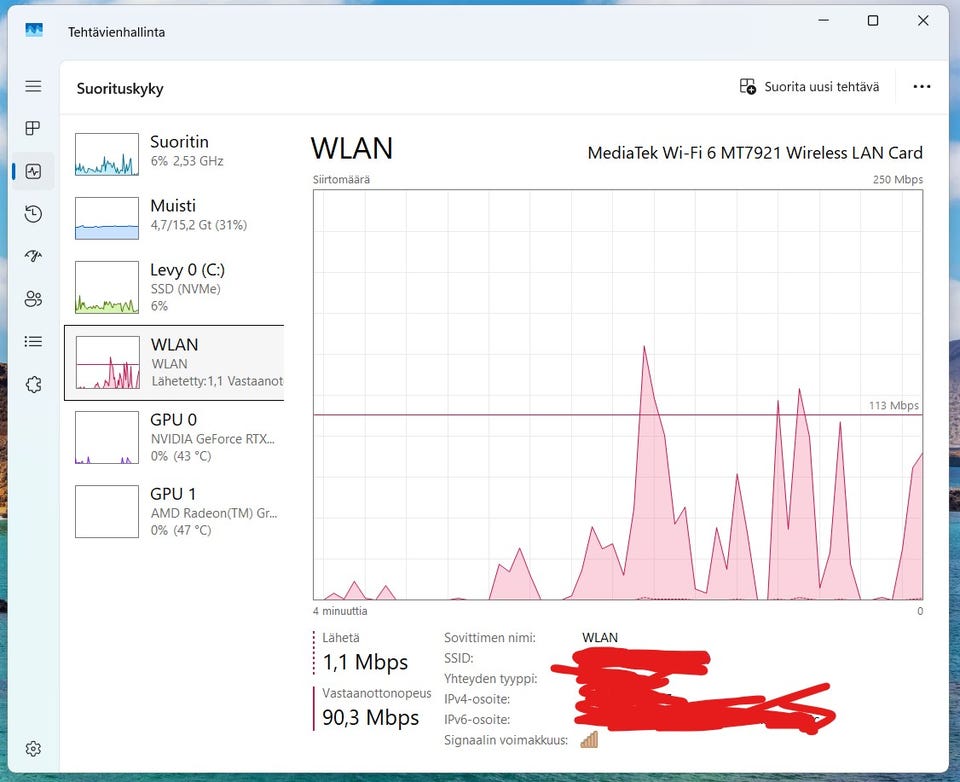Viewport: 960px width, 782px height.
Task: Click the SSID label
Action: click(x=459, y=658)
